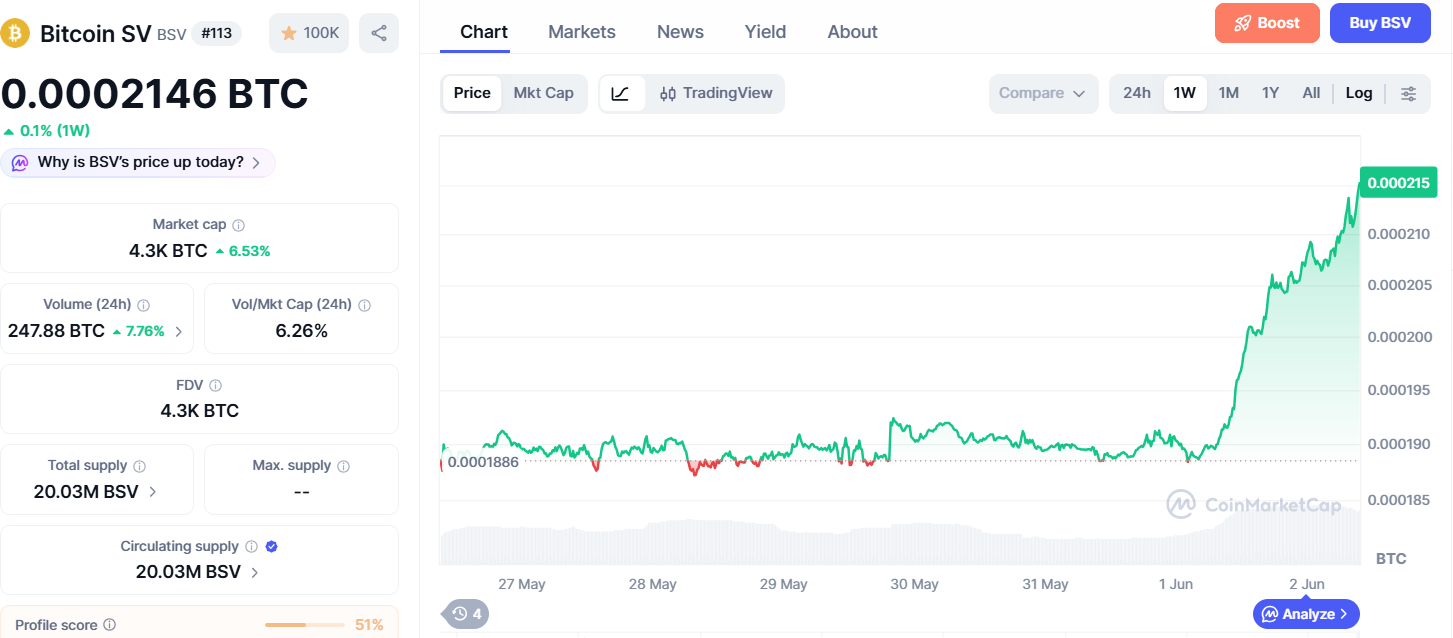Set chart range to All
The height and width of the screenshot is (638, 1453).
pyautogui.click(x=1311, y=93)
